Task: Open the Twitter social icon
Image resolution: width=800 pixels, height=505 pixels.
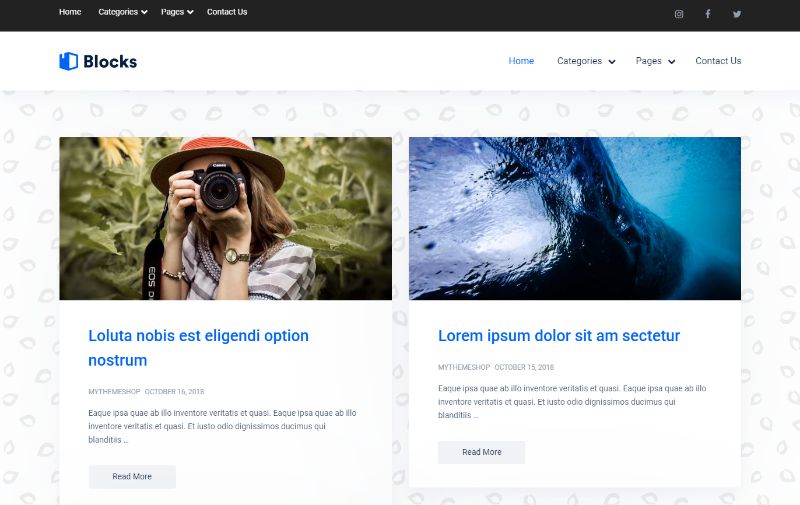Action: pyautogui.click(x=737, y=14)
